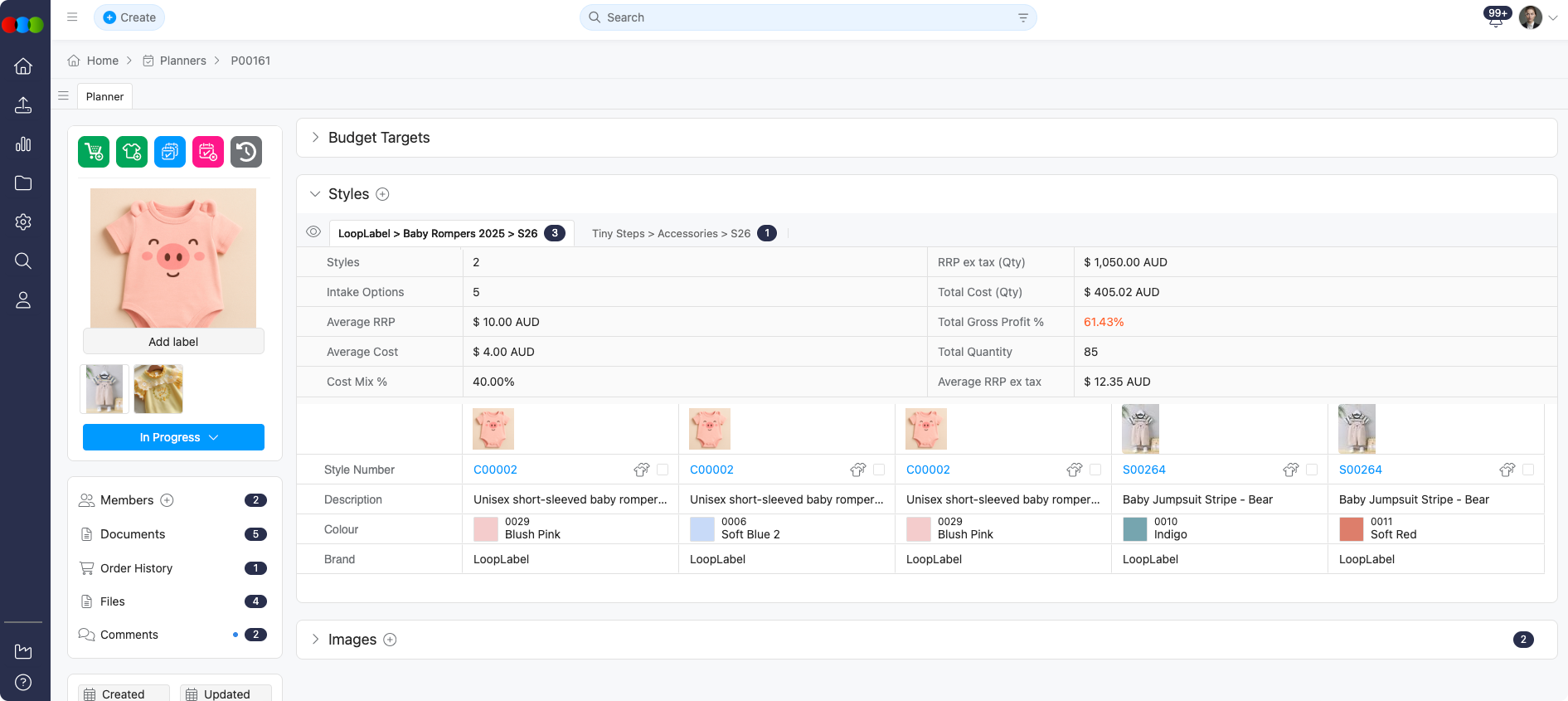The image size is (1568, 701).
Task: Open the analytics bar chart sidebar icon
Action: click(x=23, y=144)
